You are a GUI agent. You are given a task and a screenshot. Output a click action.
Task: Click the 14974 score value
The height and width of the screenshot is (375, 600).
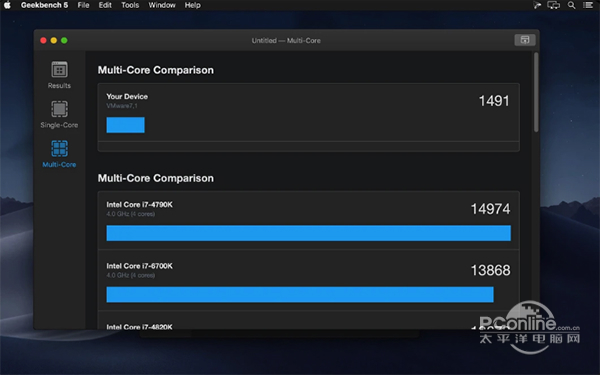click(x=490, y=209)
